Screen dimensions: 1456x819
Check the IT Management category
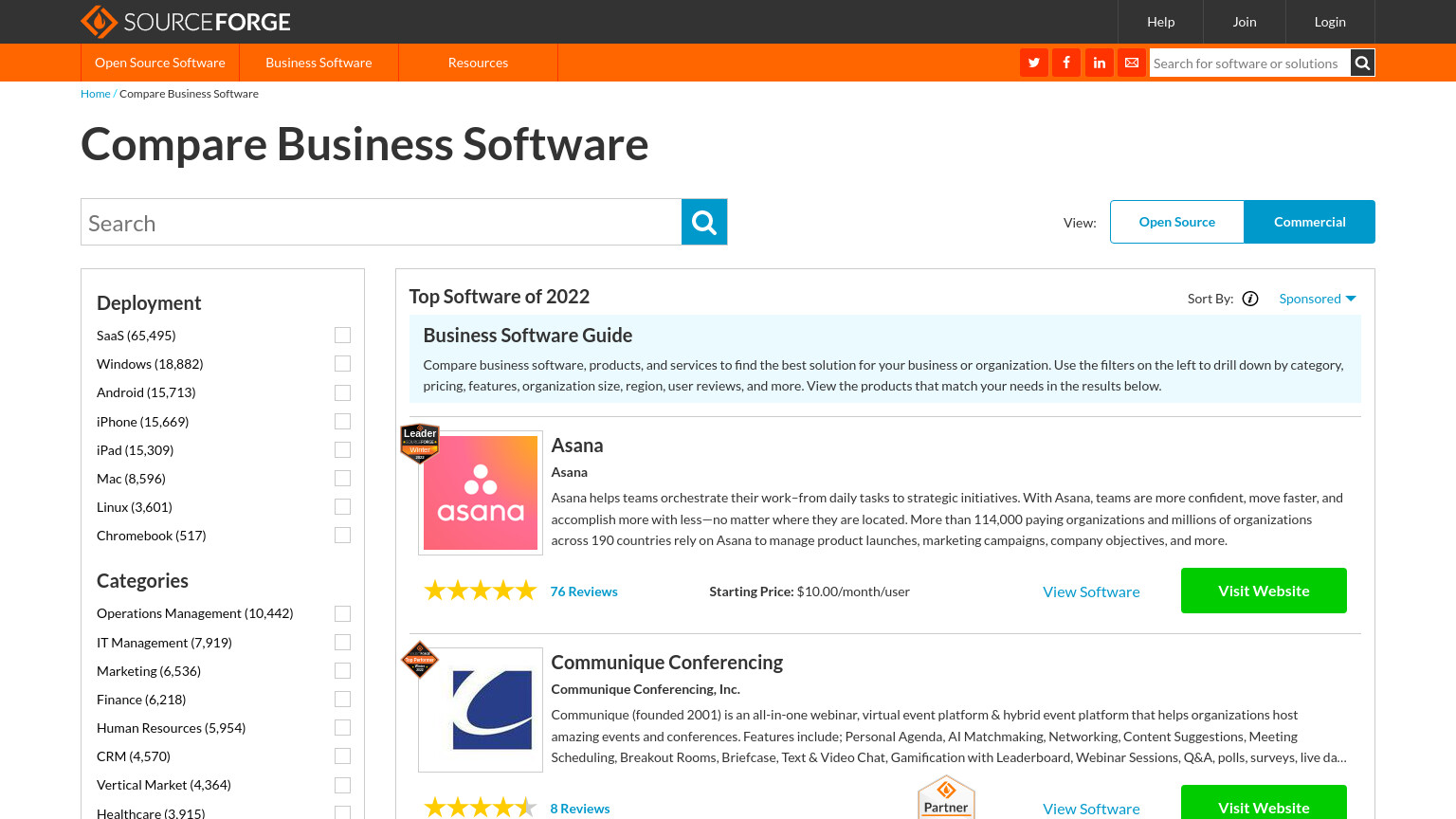tap(342, 642)
